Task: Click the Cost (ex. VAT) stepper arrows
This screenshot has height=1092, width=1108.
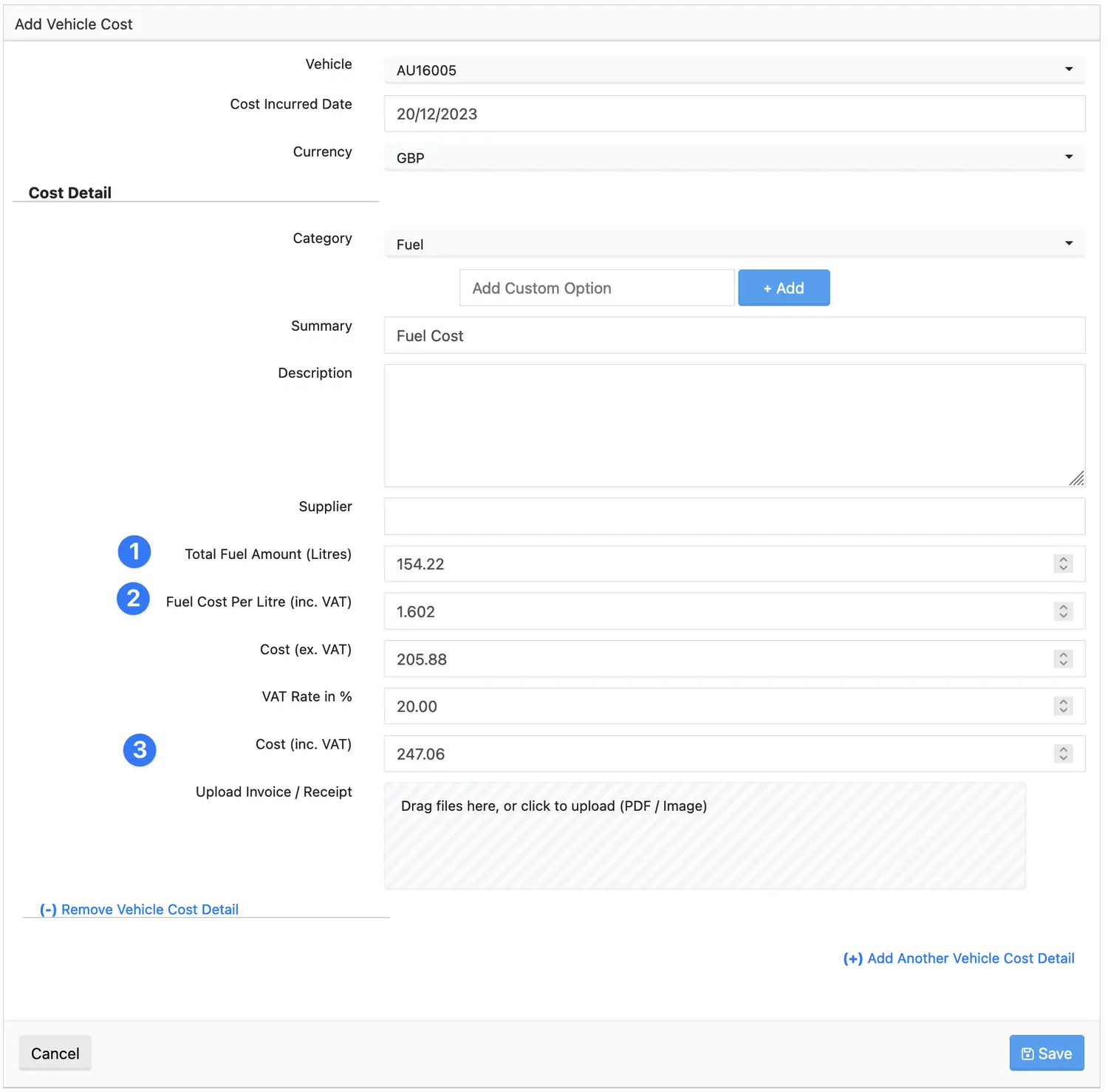Action: point(1063,659)
